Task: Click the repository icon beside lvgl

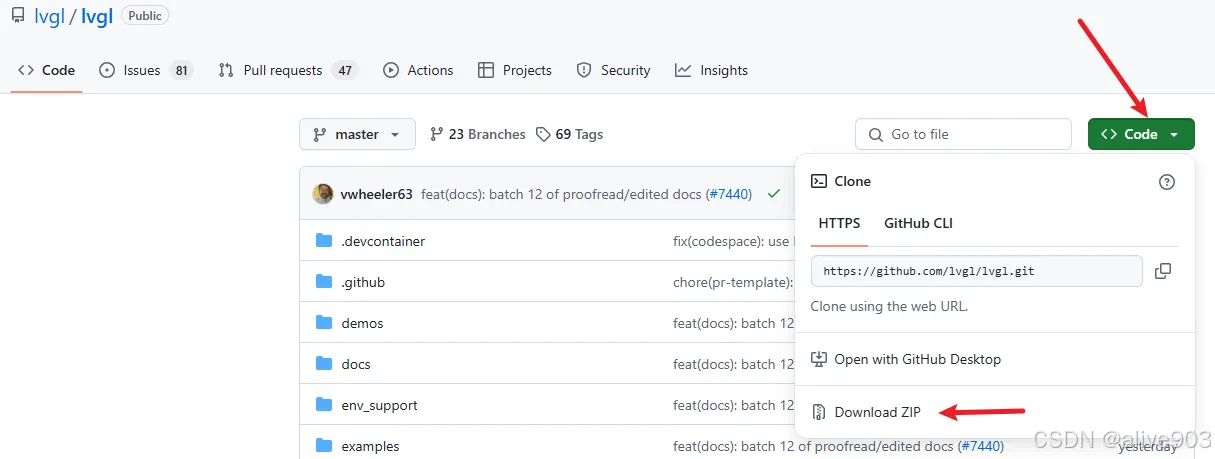Action: point(18,16)
